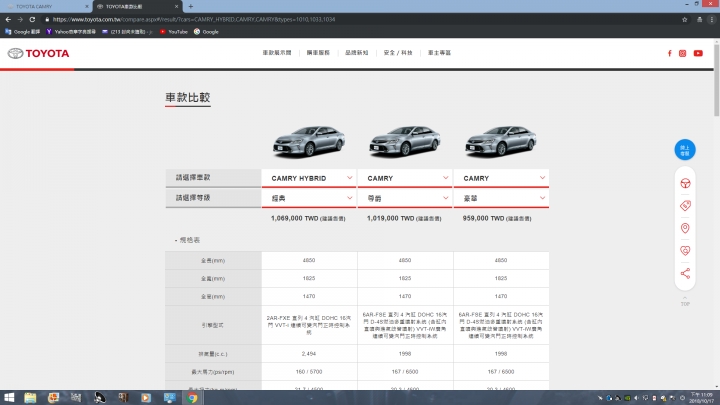The image size is (720, 405).
Task: Click Chrome icon in taskbar
Action: point(192,398)
